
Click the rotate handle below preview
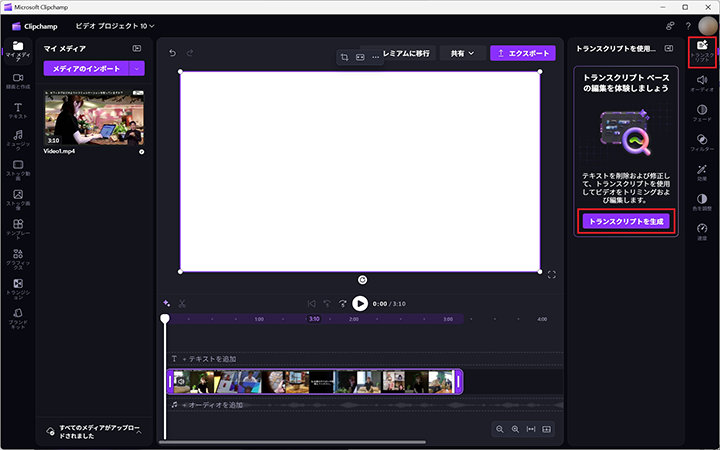[x=362, y=280]
